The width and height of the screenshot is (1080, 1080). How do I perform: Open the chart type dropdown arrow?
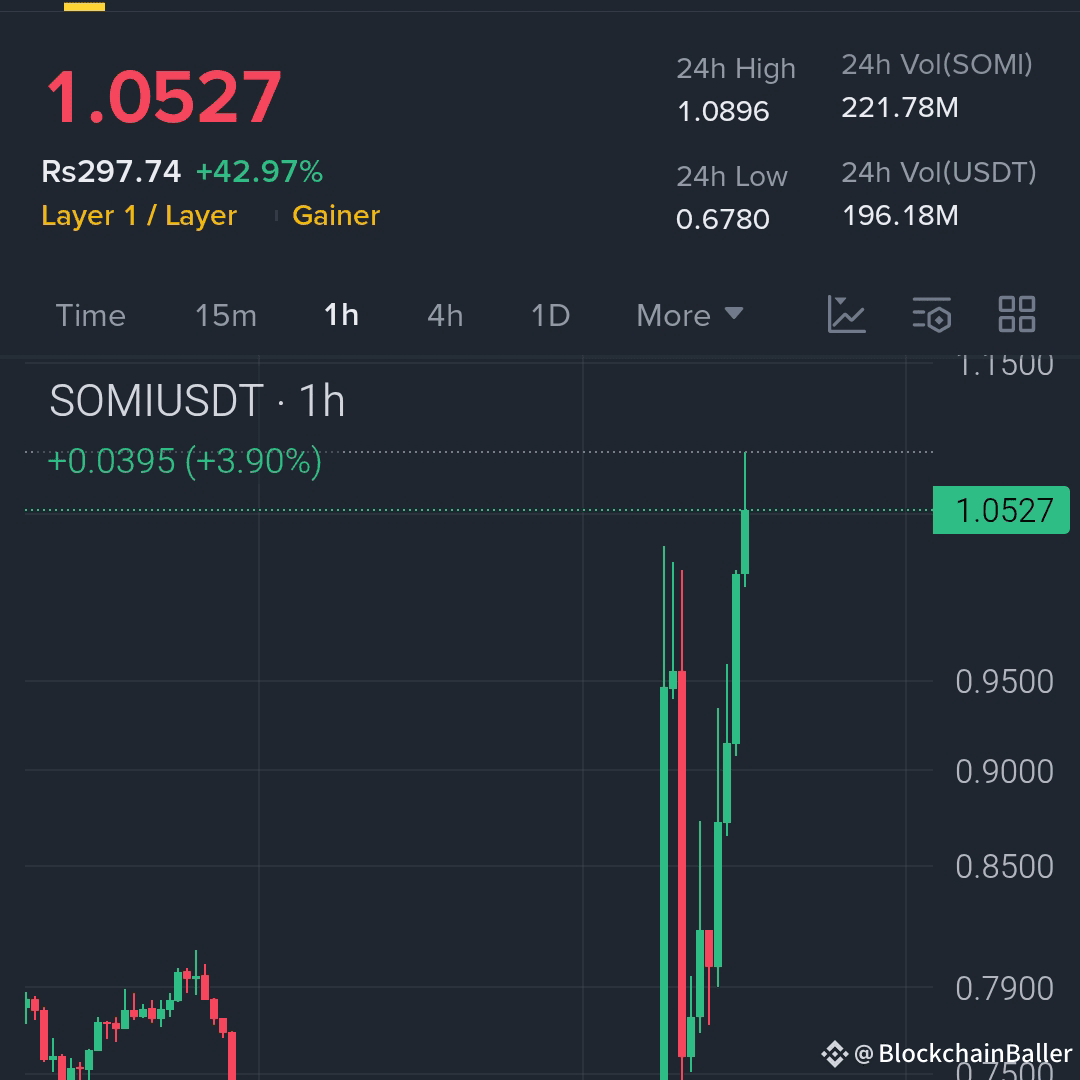736,314
